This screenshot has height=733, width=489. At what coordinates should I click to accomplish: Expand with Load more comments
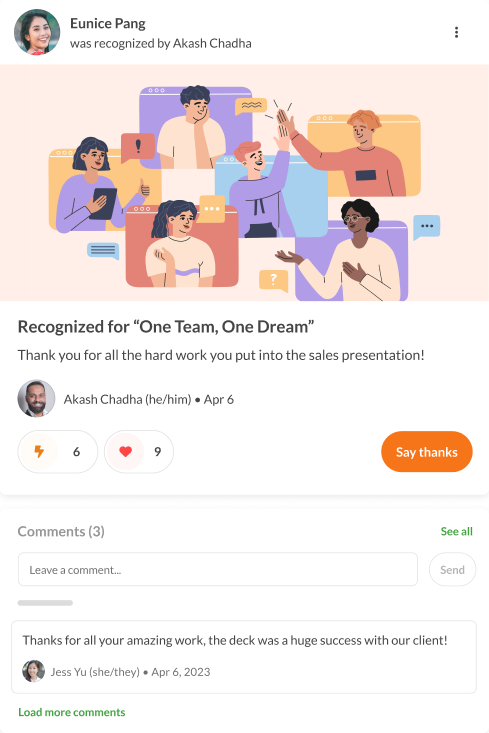click(72, 712)
